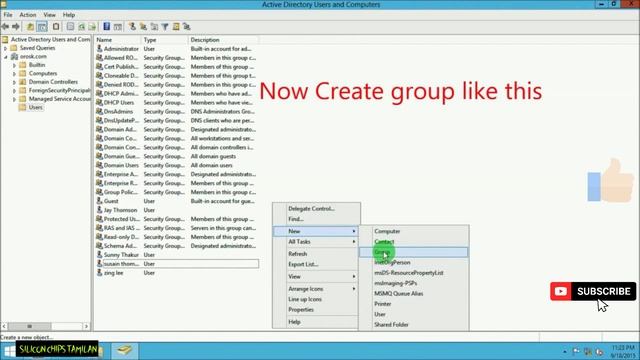Screen dimensions: 640x360
Task: Select the Domain Users group row
Action: click(x=177, y=165)
